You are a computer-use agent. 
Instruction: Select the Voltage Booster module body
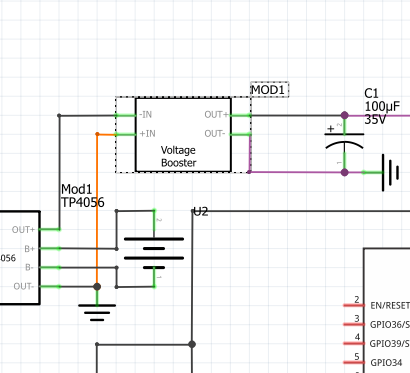coord(183,135)
